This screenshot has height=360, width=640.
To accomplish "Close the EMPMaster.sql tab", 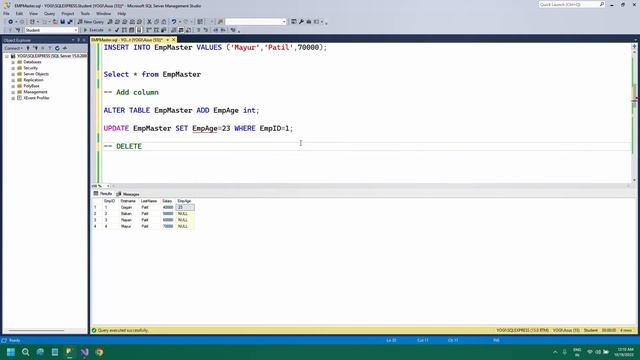I will [x=173, y=40].
